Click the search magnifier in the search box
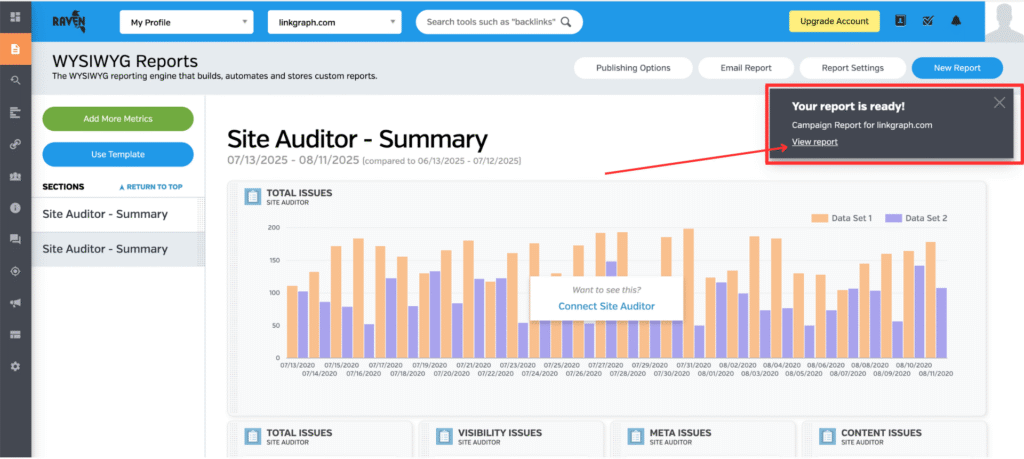The height and width of the screenshot is (459, 1024). pos(566,22)
